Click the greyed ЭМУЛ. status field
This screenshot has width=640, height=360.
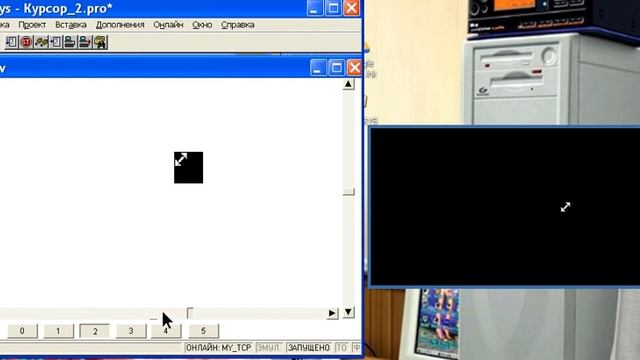pyautogui.click(x=269, y=348)
